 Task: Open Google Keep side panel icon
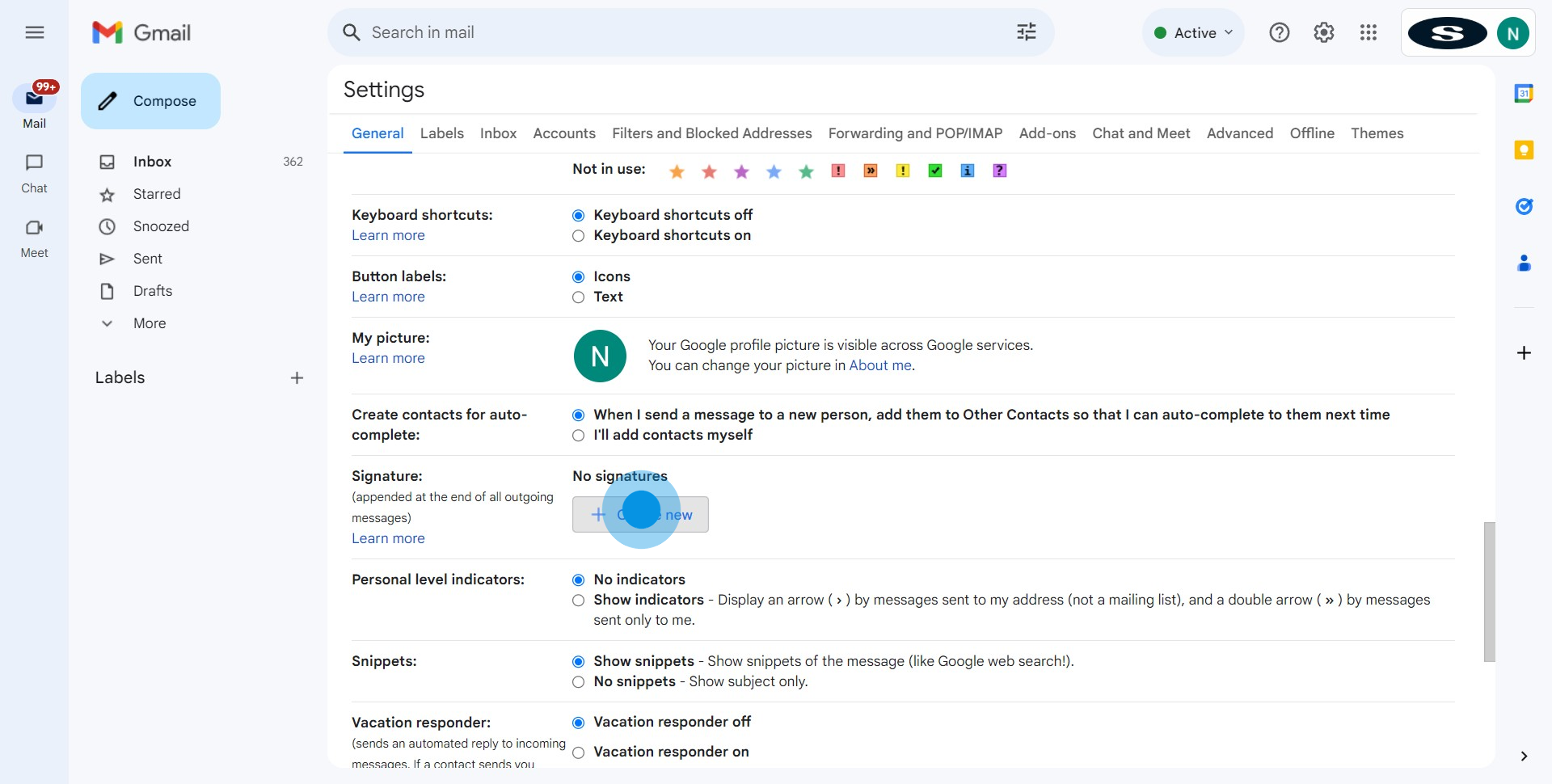1524,150
